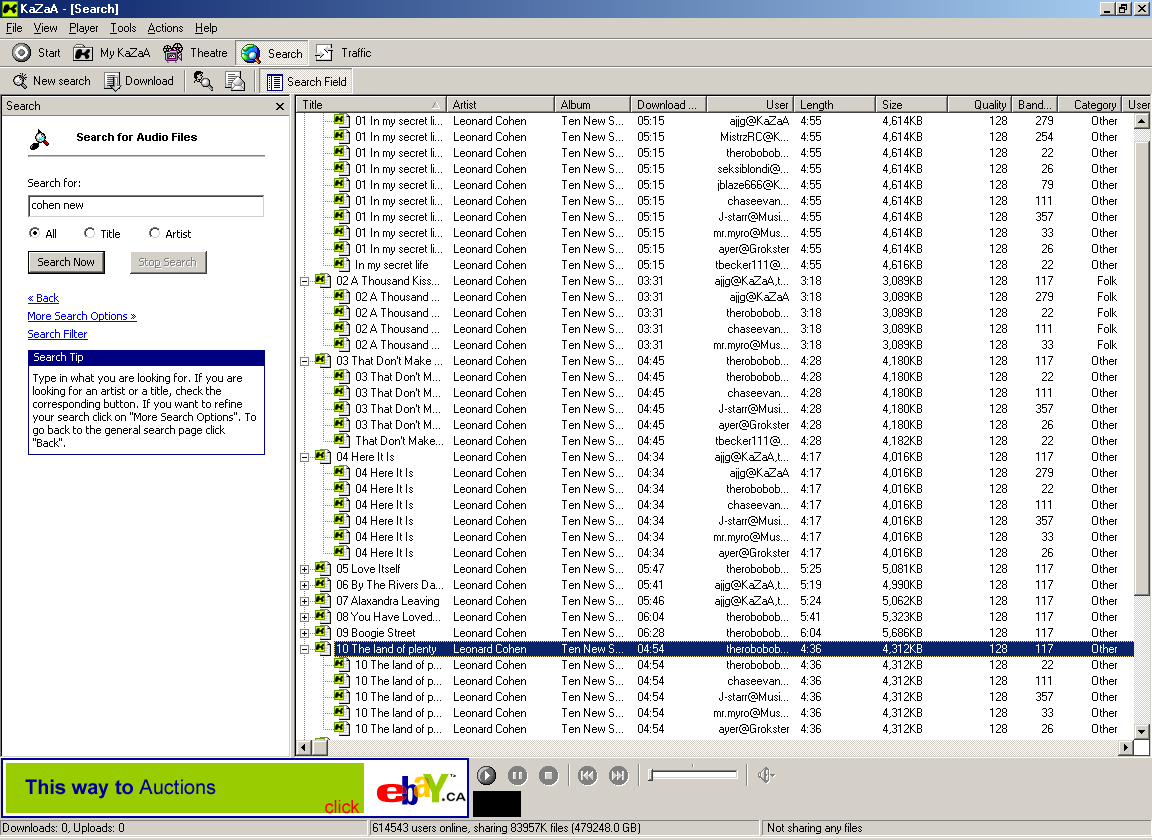Toggle the Search Field panel button
The width and height of the screenshot is (1152, 840).
(306, 82)
